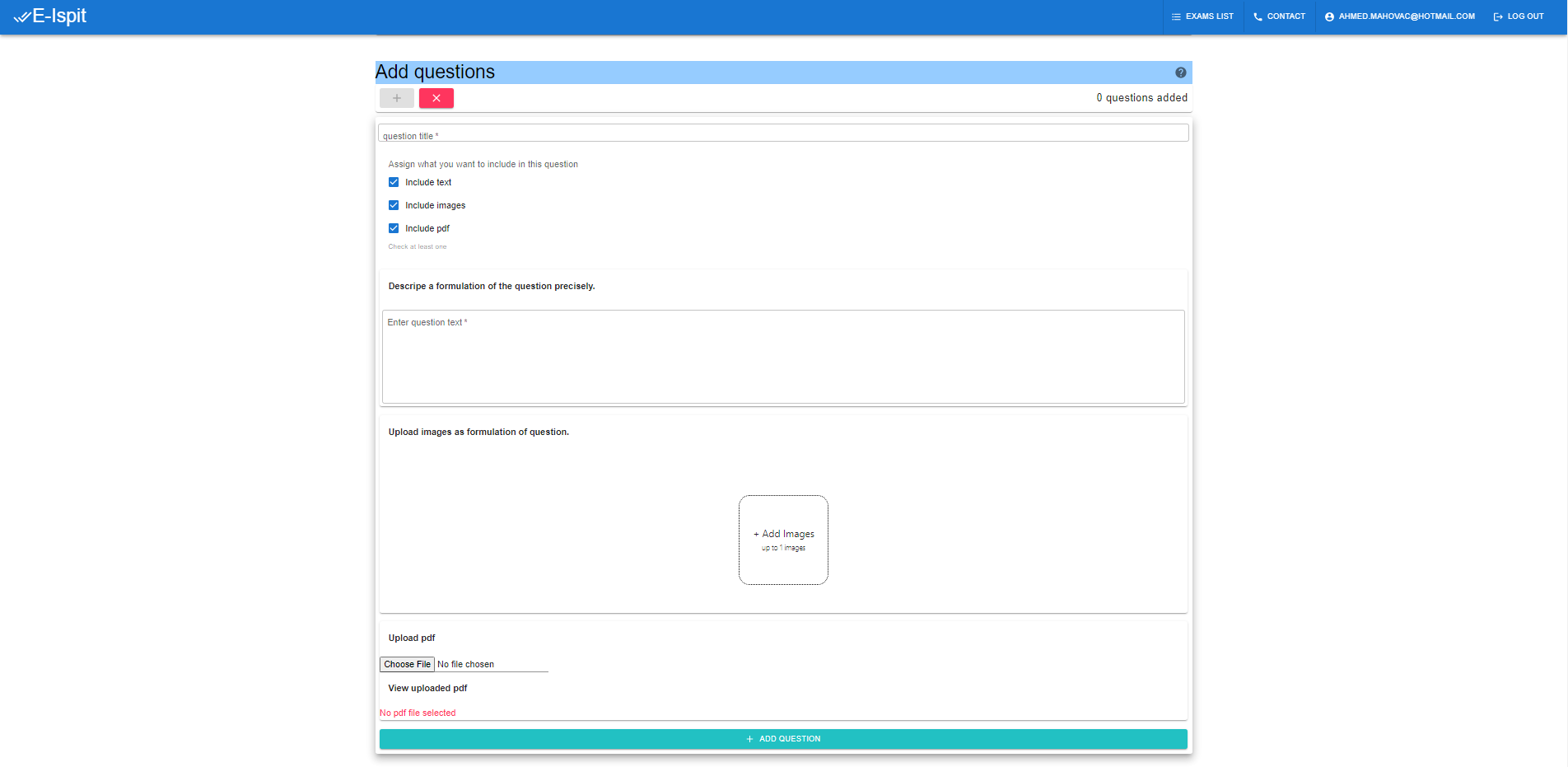Click the question title input field

[x=782, y=133]
